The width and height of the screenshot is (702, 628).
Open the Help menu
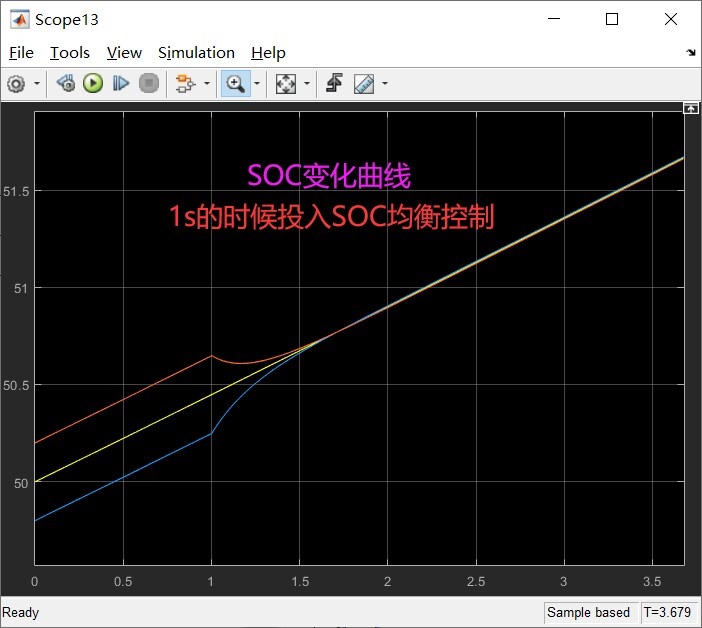268,53
